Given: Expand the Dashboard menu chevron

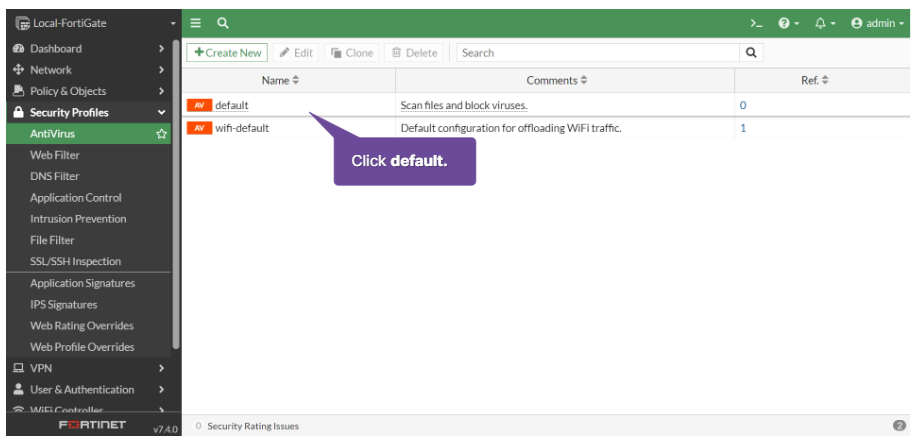Looking at the screenshot, I should tap(161, 49).
